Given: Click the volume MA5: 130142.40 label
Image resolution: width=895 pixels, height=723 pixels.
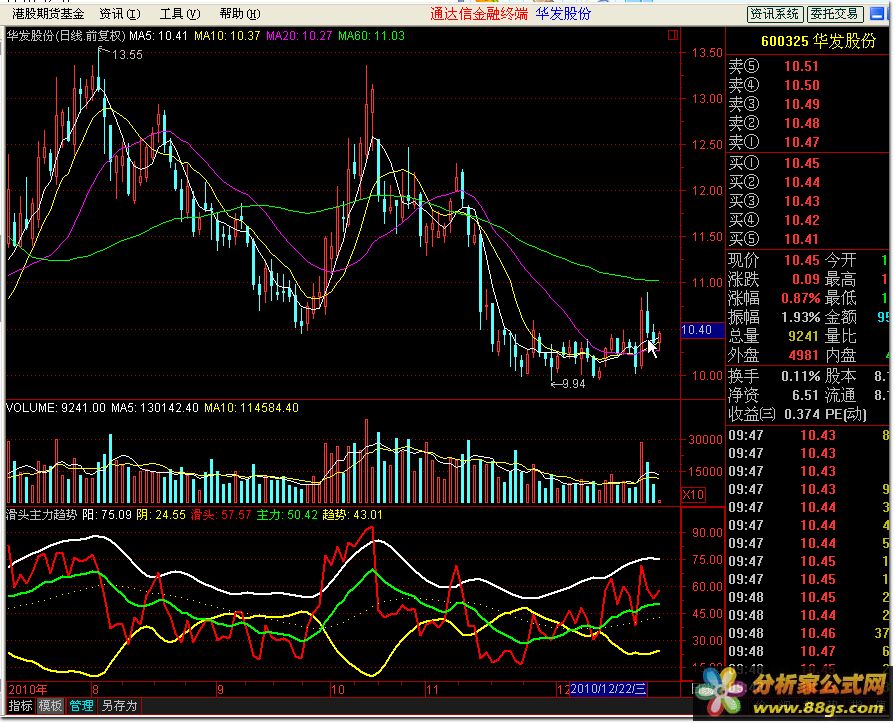Looking at the screenshot, I should [x=155, y=408].
